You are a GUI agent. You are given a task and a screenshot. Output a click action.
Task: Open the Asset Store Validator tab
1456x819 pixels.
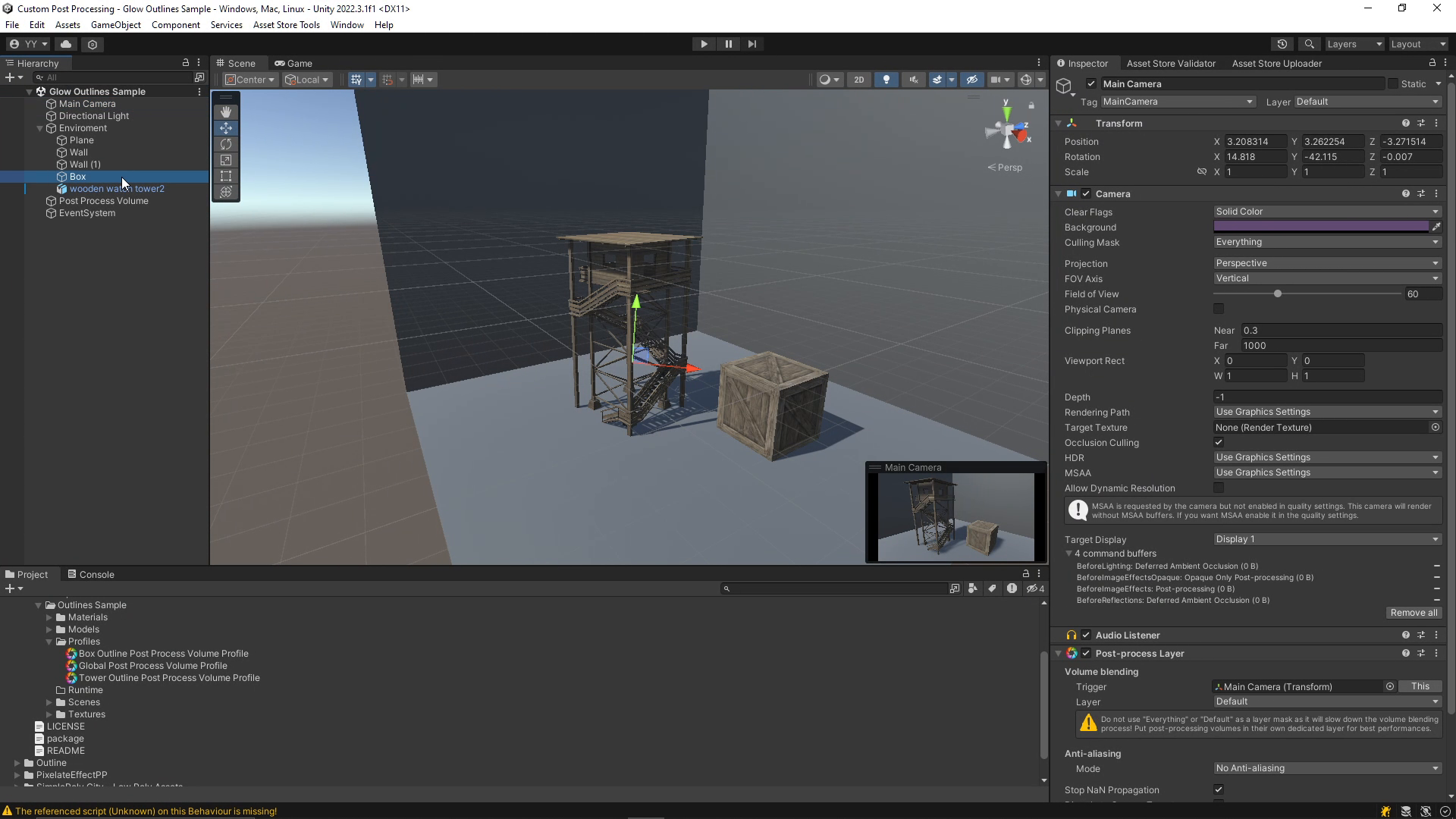pos(1171,63)
